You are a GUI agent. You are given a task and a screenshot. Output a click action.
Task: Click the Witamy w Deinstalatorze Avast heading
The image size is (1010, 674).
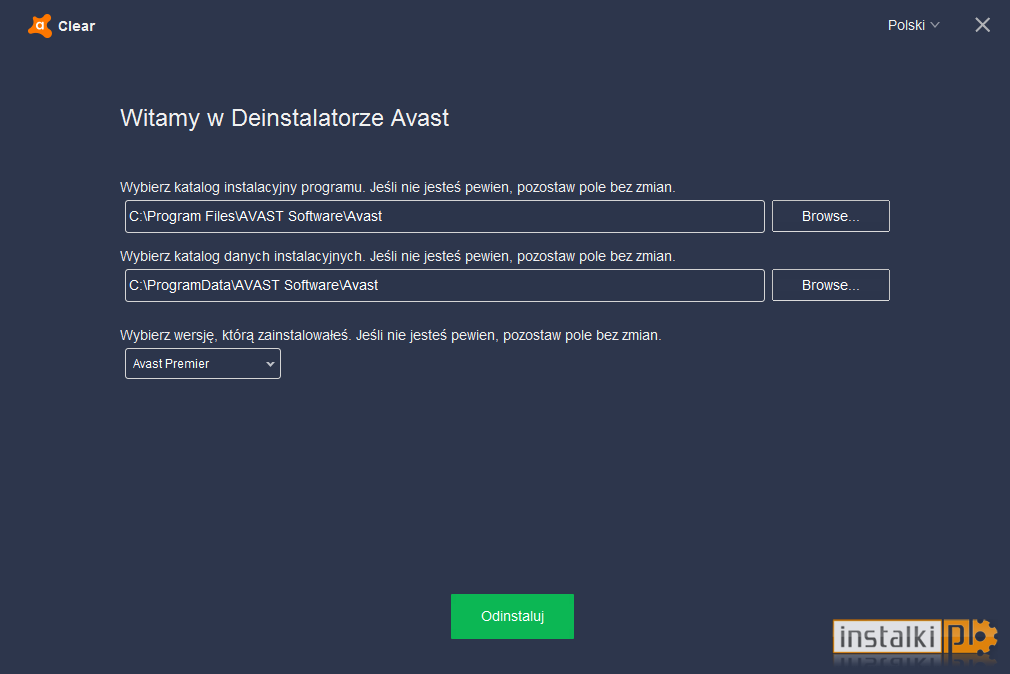click(x=284, y=118)
